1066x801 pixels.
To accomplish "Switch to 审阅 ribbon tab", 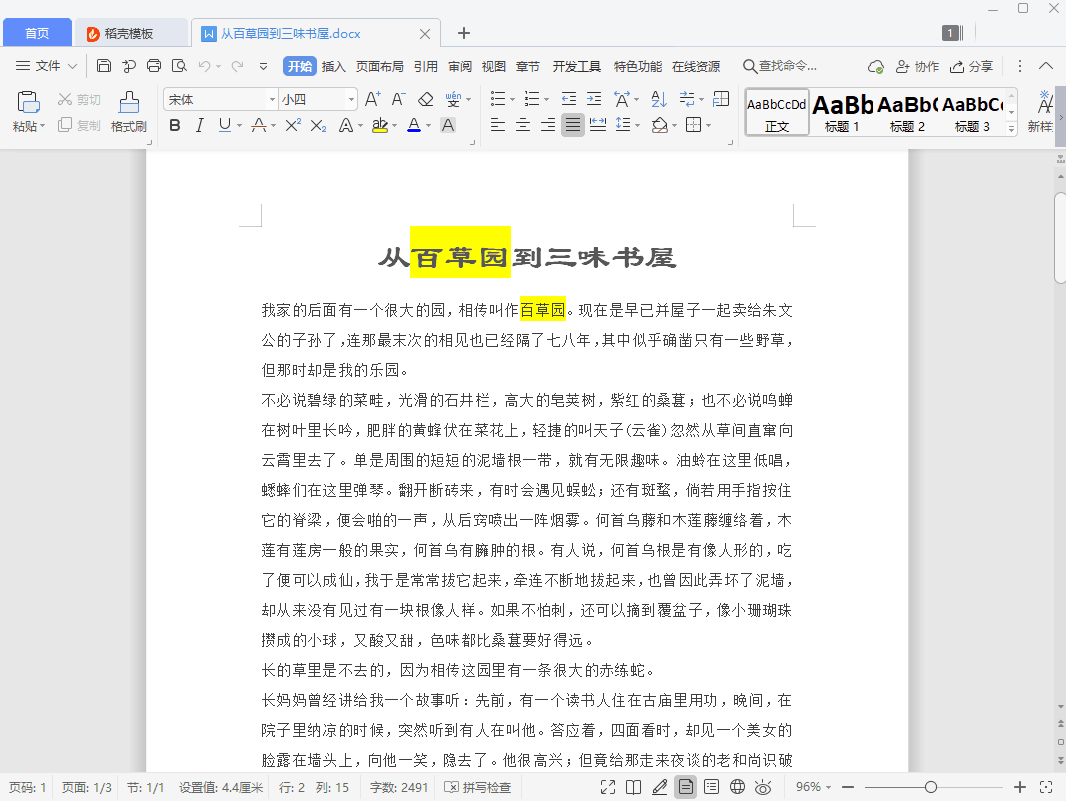I will point(460,66).
